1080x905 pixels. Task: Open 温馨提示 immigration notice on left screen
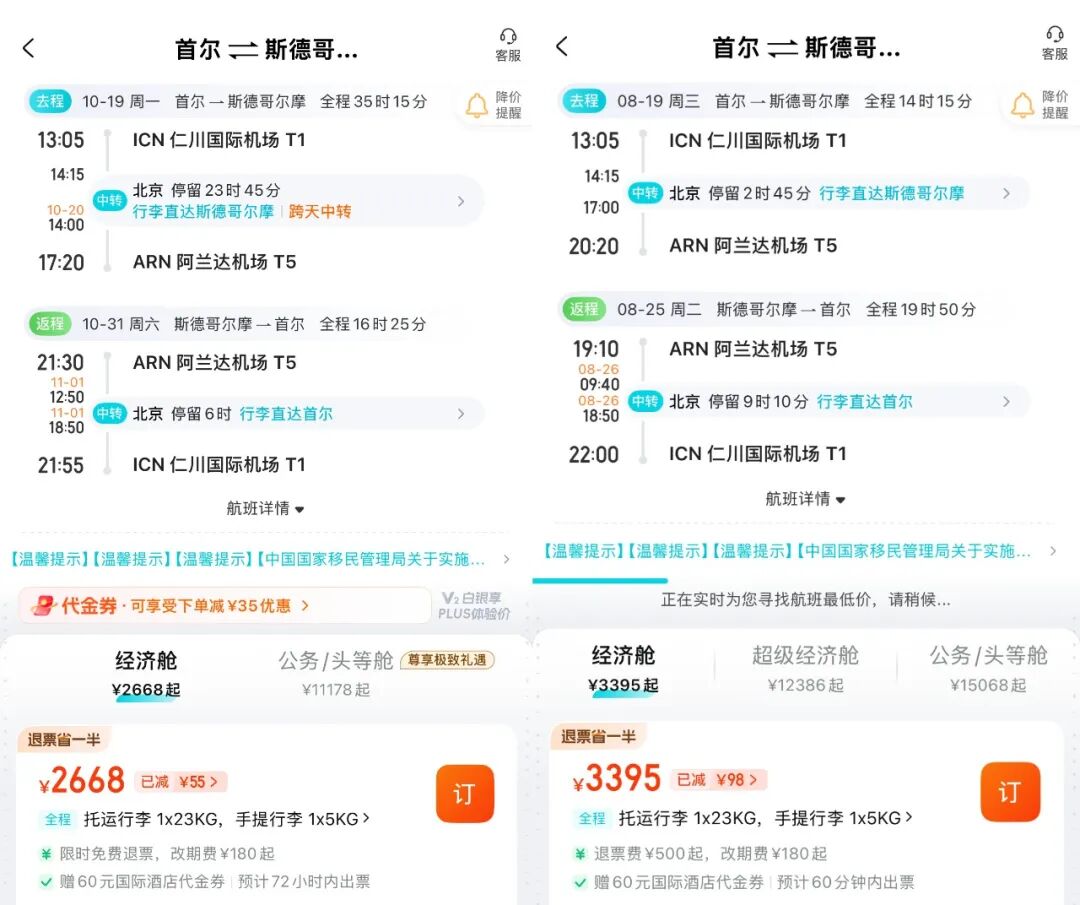(248, 559)
